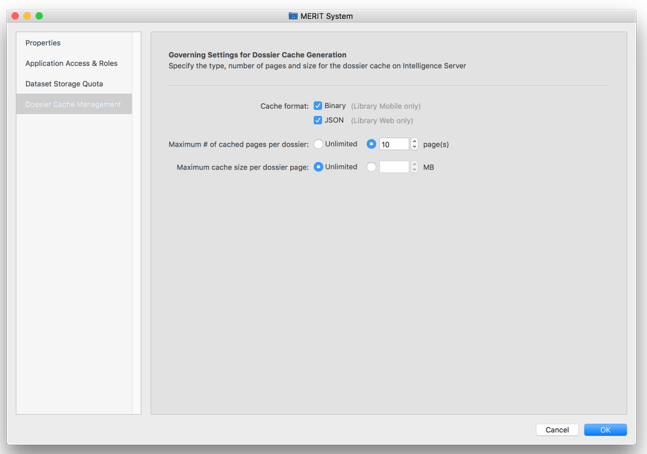Click the 'Cache format:' label
The width and height of the screenshot is (647, 454).
(x=284, y=106)
